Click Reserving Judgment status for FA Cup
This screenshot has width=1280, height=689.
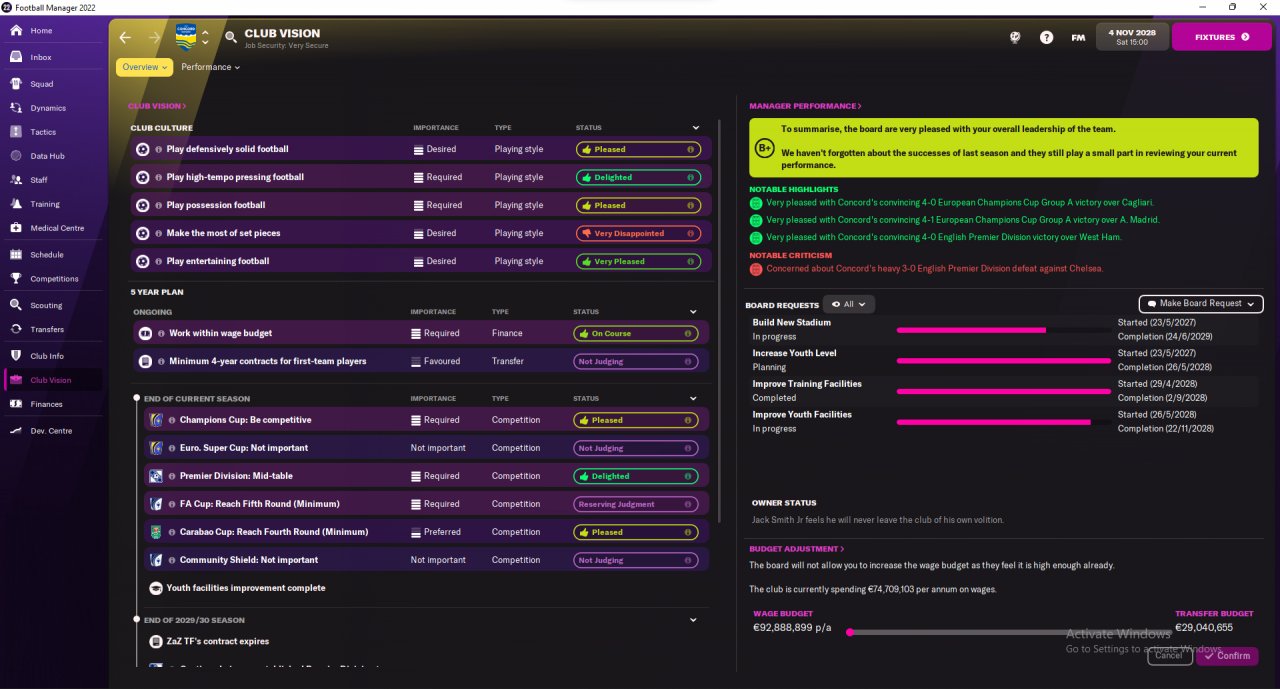click(x=636, y=504)
